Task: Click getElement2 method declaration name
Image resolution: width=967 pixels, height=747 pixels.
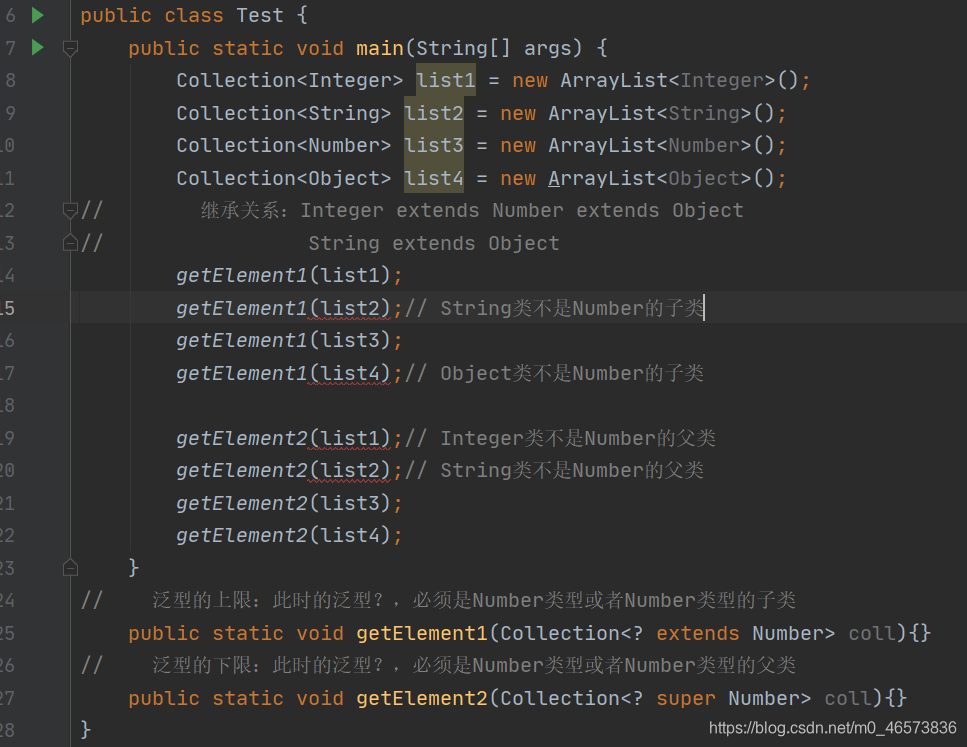Action: [422, 698]
